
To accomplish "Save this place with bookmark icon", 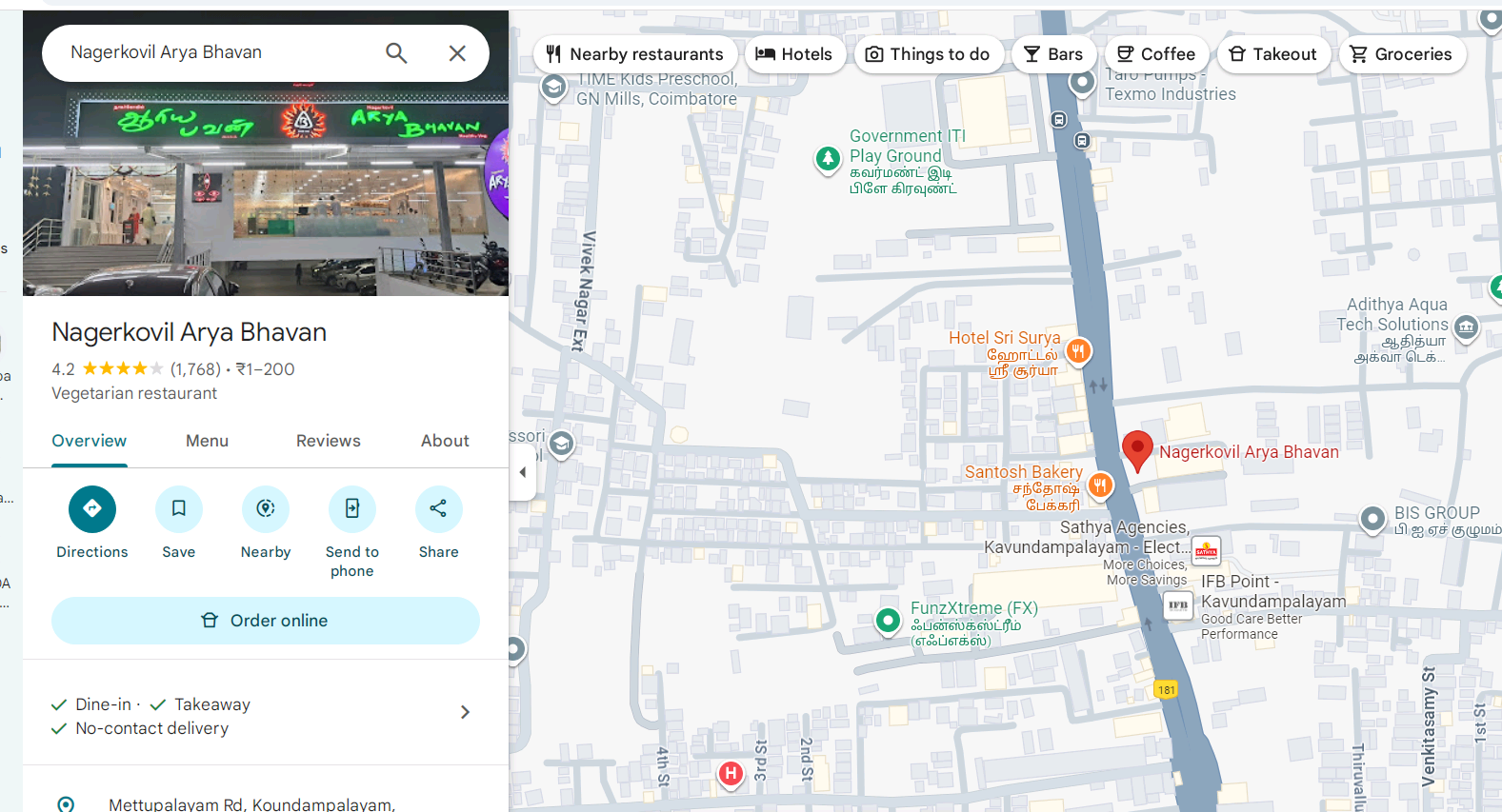I will 179,509.
